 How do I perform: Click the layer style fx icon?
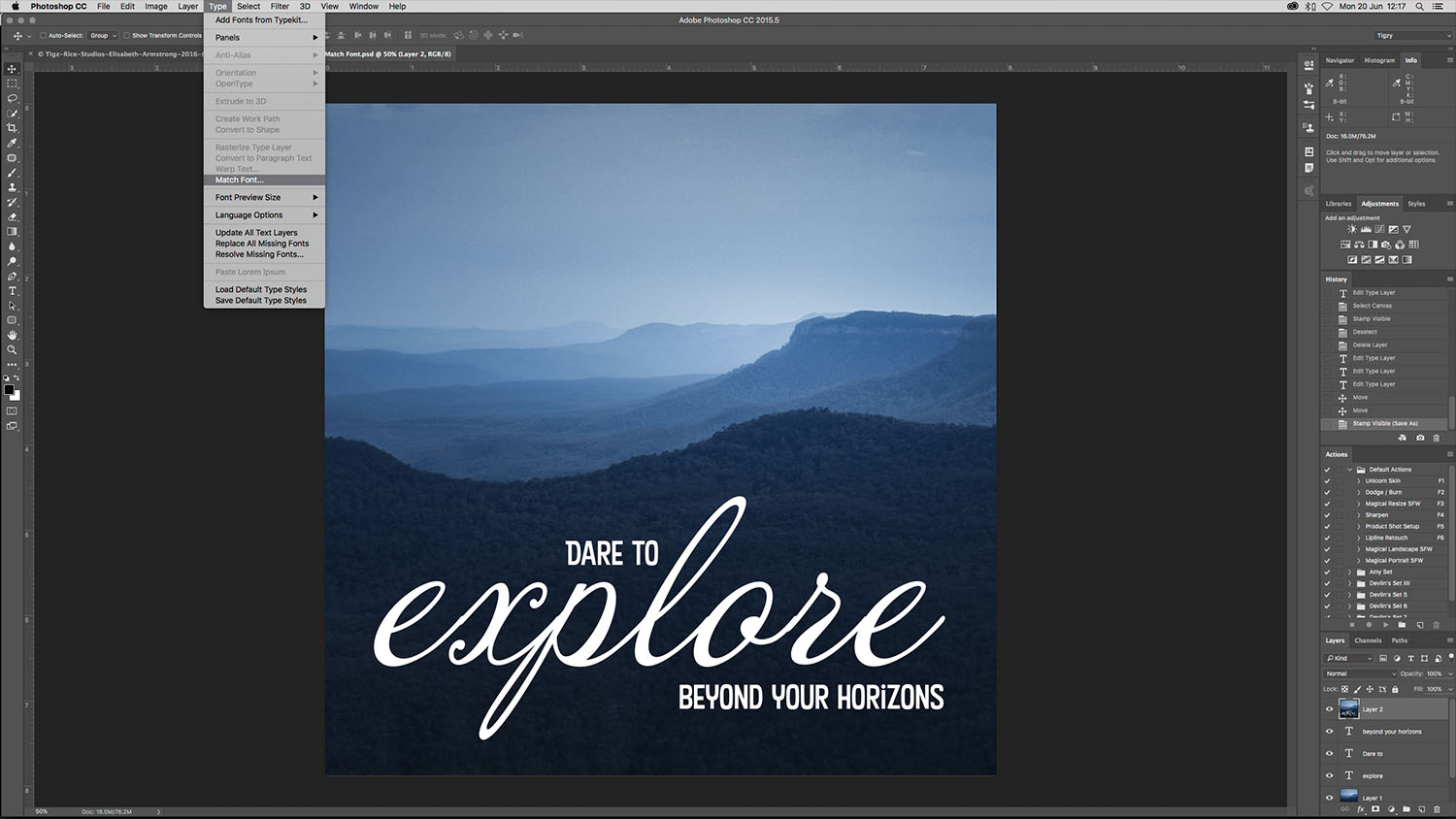tap(1361, 809)
